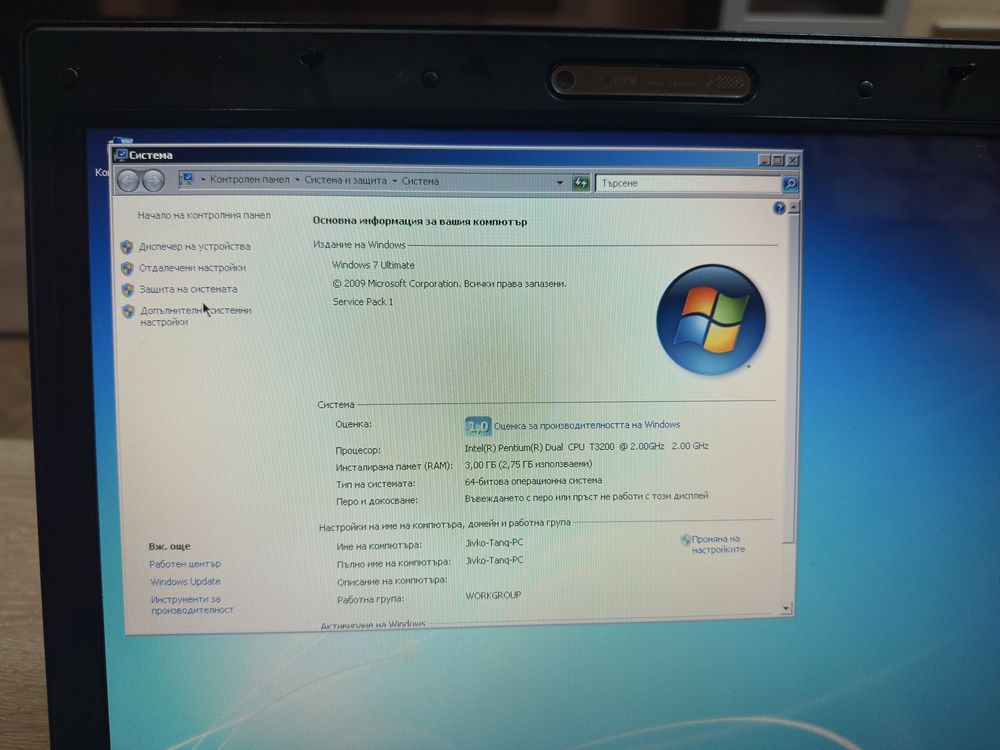
Task: Click in the Търсене search field
Action: click(x=689, y=184)
